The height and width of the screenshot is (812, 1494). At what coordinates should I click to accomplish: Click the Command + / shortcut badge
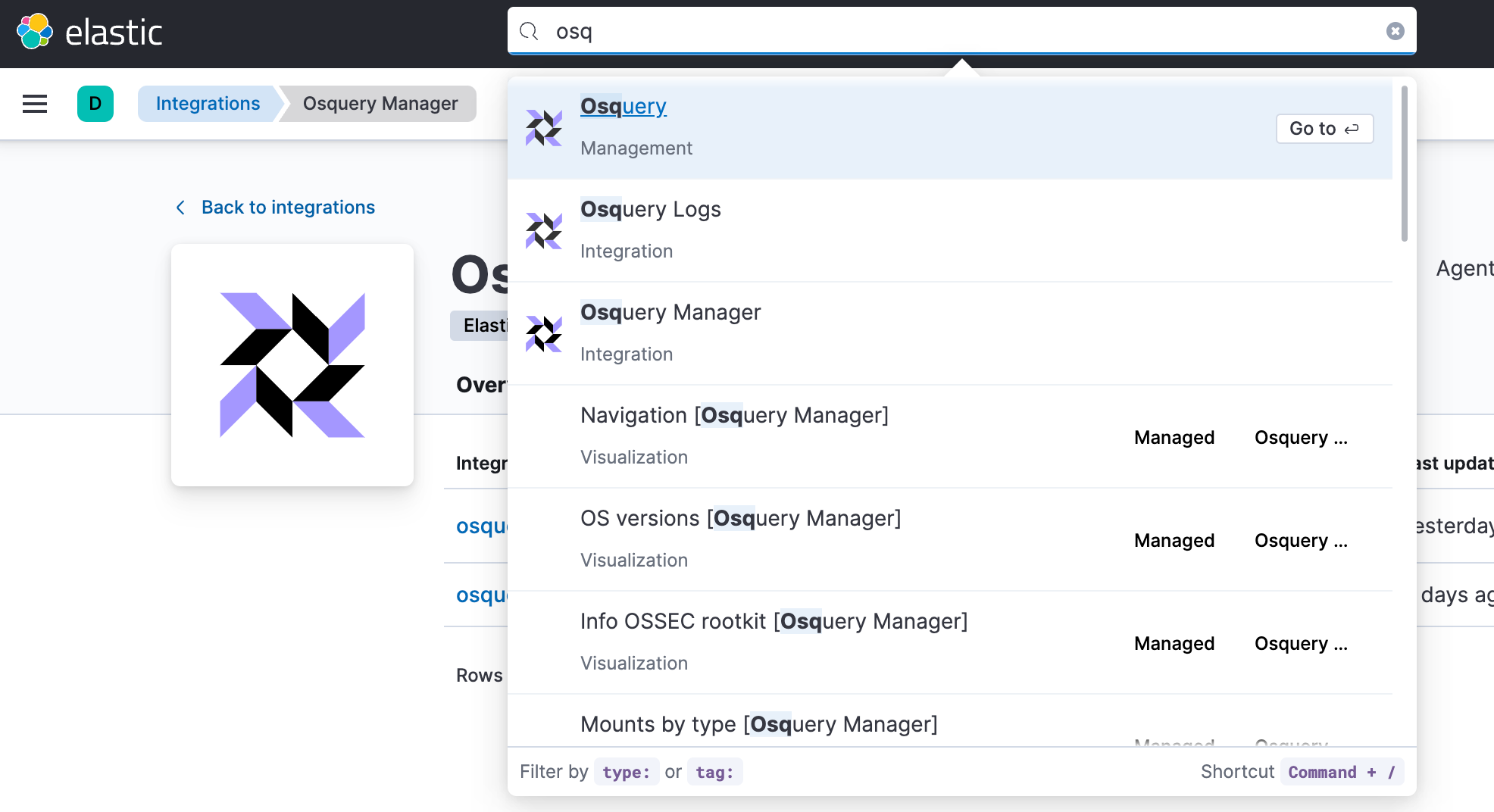point(1342,772)
